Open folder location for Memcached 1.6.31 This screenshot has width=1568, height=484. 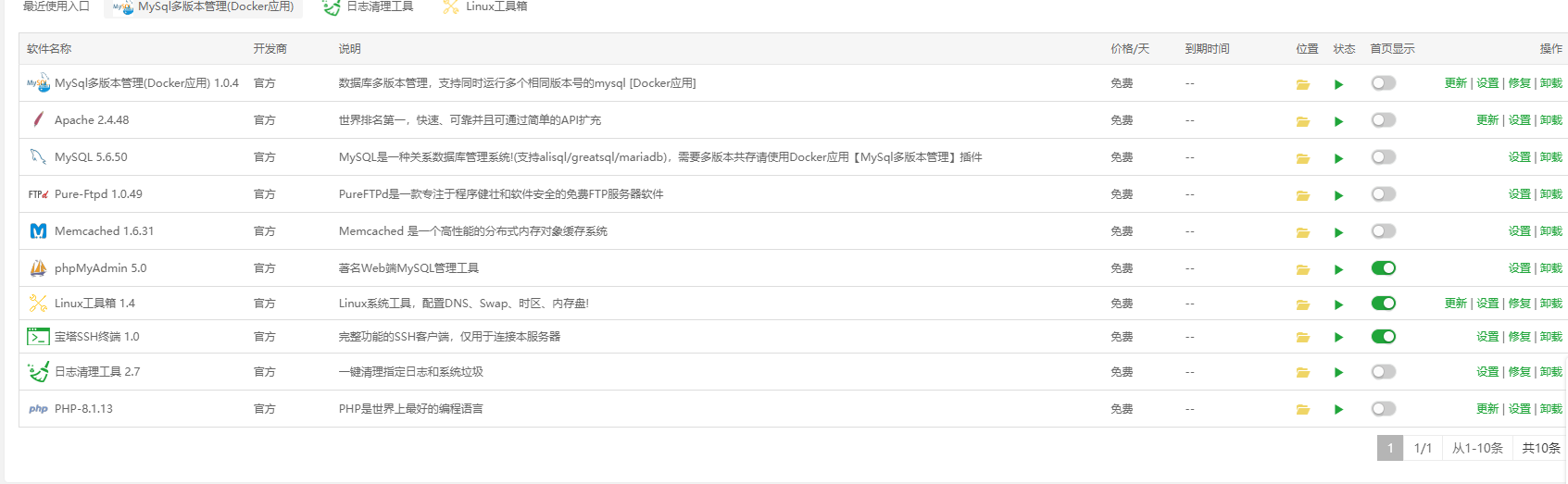click(1303, 232)
